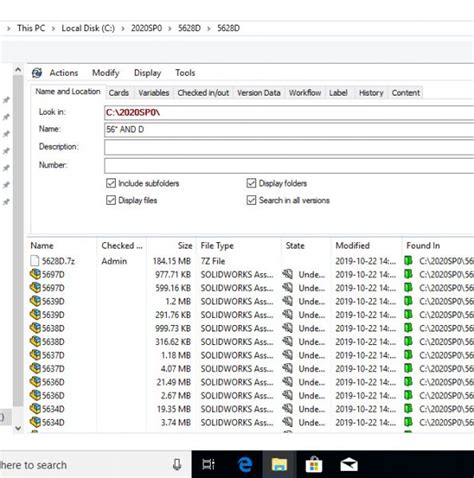Click the Name search field containing 56* AND D
The width and height of the screenshot is (474, 478).
289,130
